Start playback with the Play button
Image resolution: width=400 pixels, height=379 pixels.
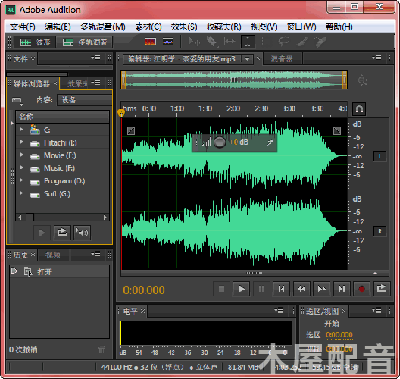[x=242, y=289]
